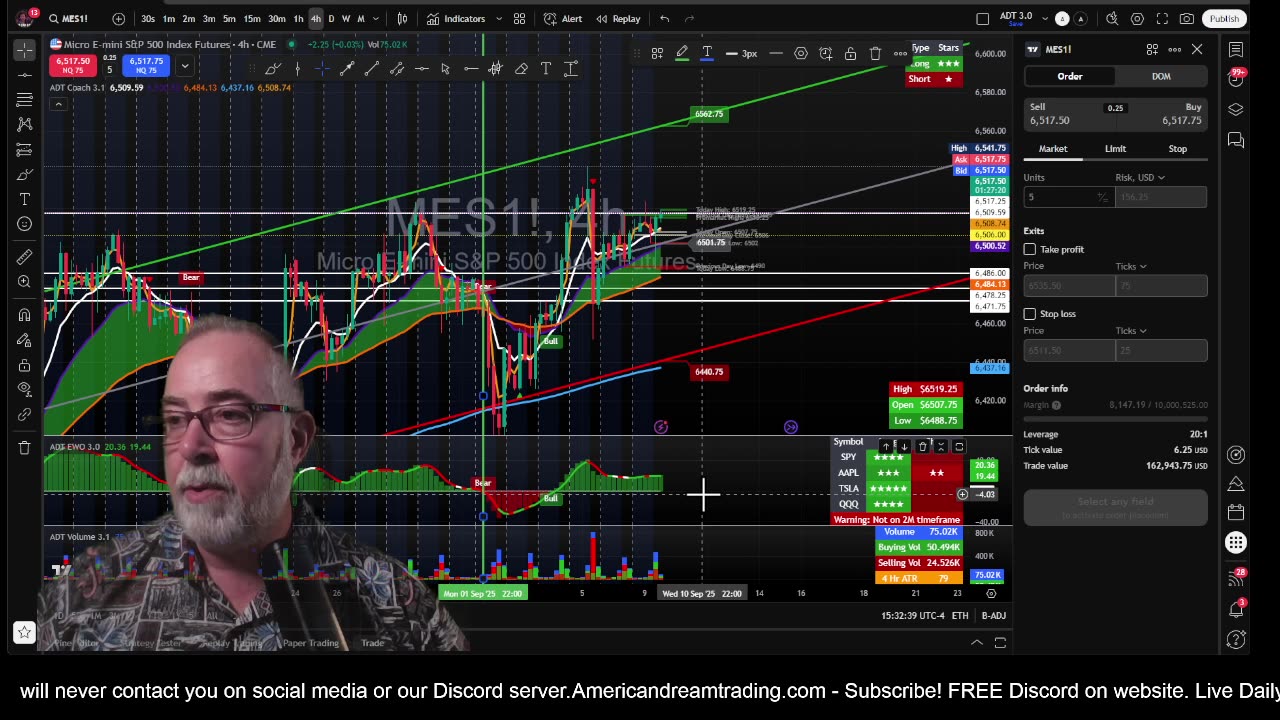The width and height of the screenshot is (1280, 720).
Task: Toggle the B-ADJ back adjustment setting
Action: pyautogui.click(x=993, y=616)
